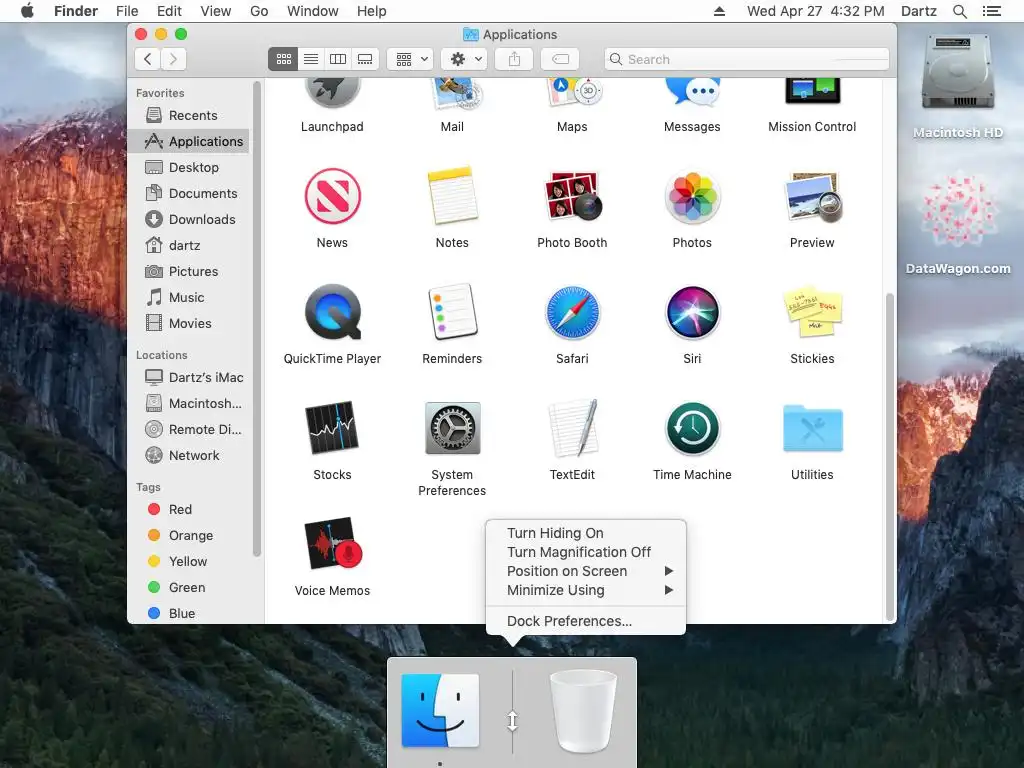Viewport: 1024px width, 768px height.
Task: Open the File menu
Action: click(x=127, y=11)
